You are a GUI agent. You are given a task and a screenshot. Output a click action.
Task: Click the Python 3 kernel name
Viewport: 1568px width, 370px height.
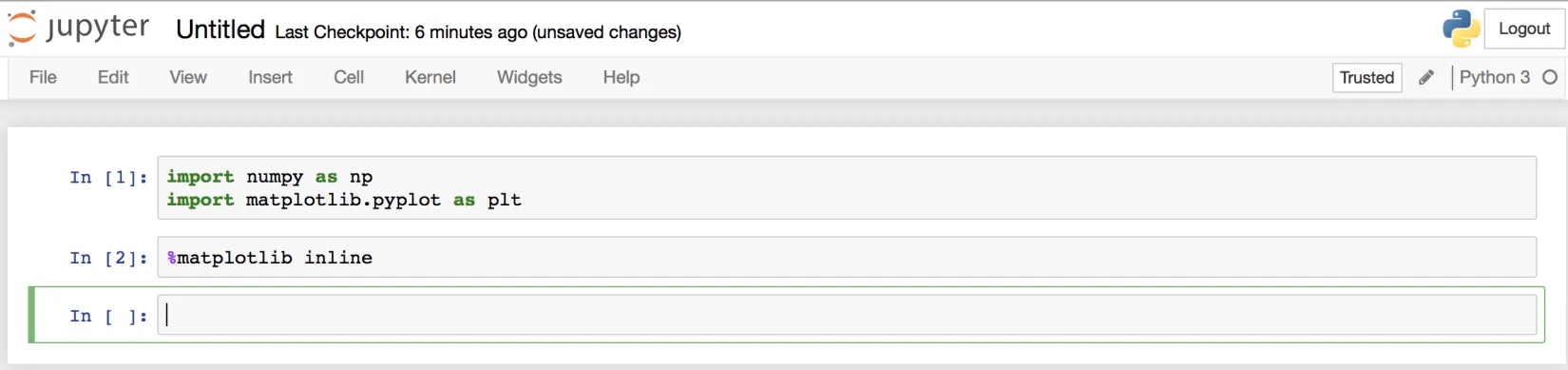tap(1494, 77)
